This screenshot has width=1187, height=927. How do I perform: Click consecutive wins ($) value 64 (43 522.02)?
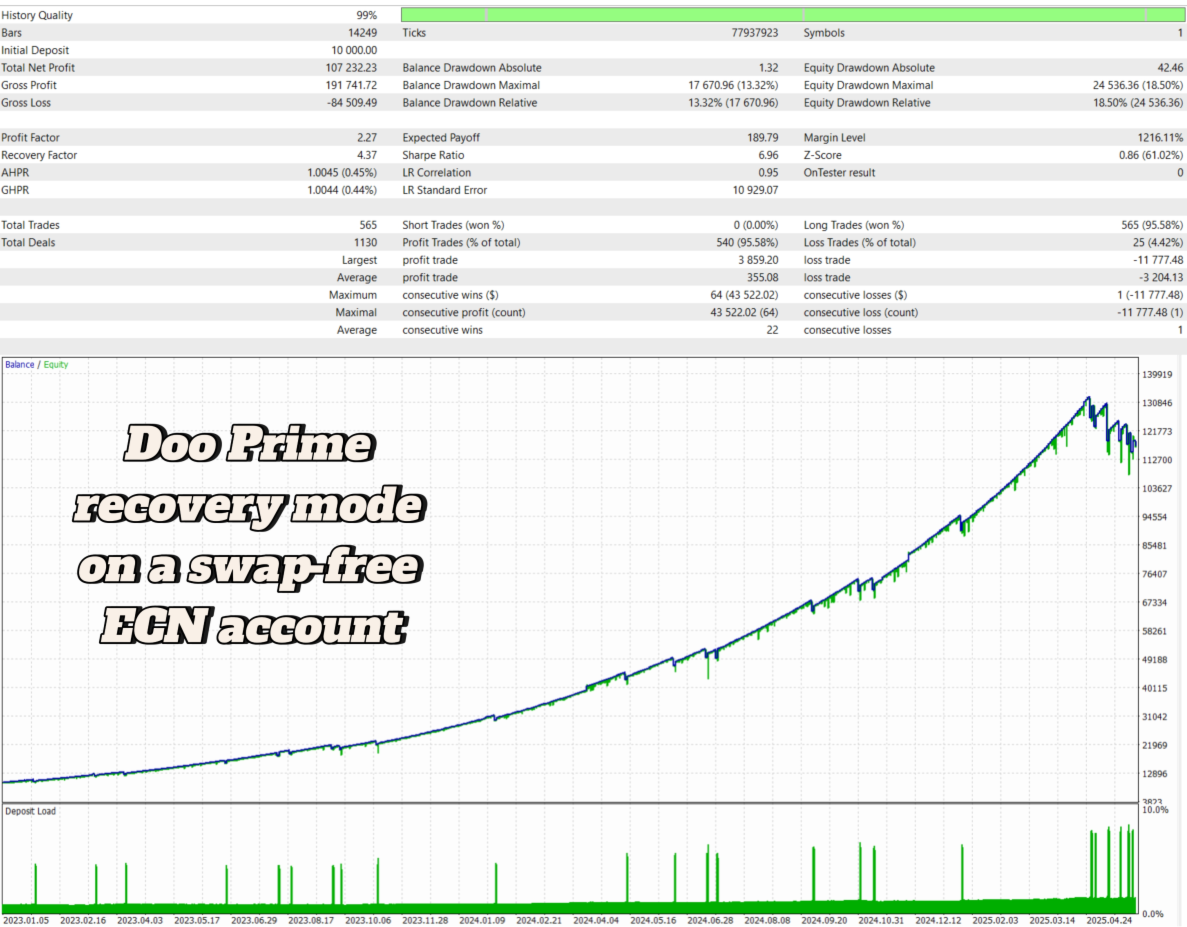pyautogui.click(x=744, y=294)
